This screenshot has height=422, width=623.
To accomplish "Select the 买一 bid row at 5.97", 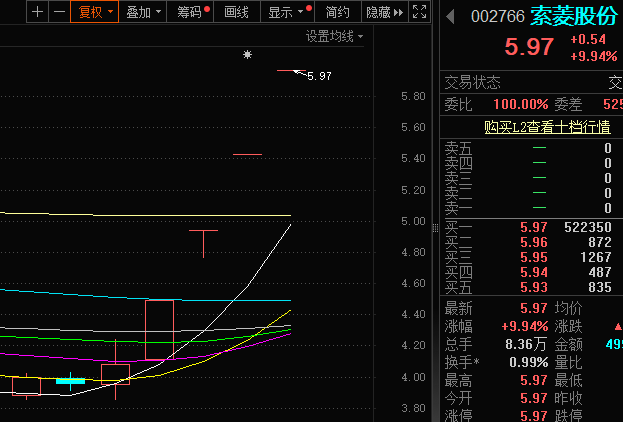I will (x=530, y=227).
